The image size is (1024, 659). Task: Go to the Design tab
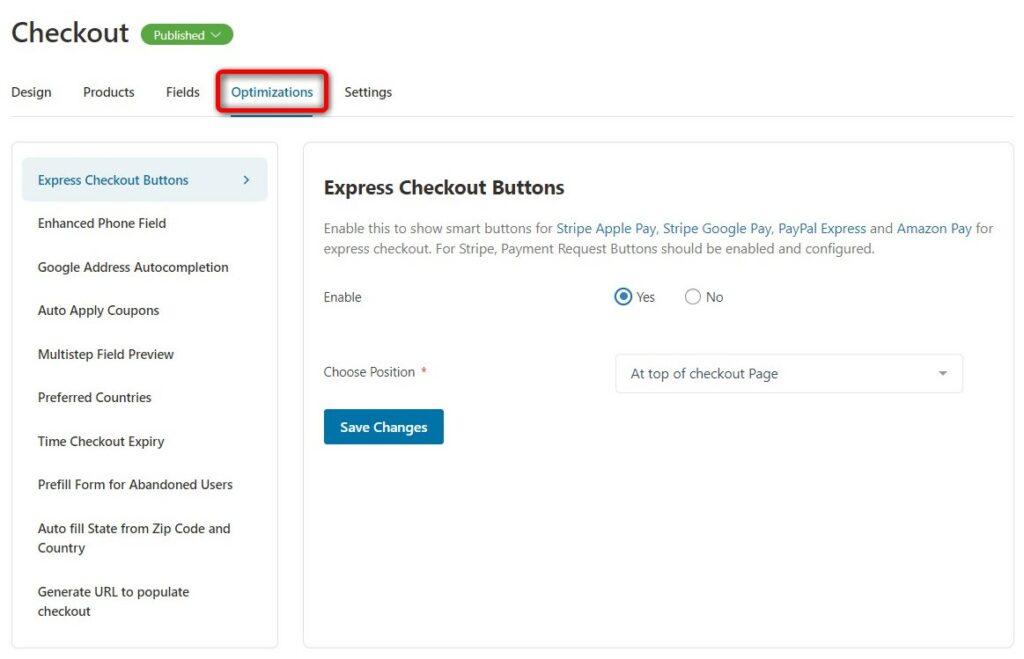[31, 92]
